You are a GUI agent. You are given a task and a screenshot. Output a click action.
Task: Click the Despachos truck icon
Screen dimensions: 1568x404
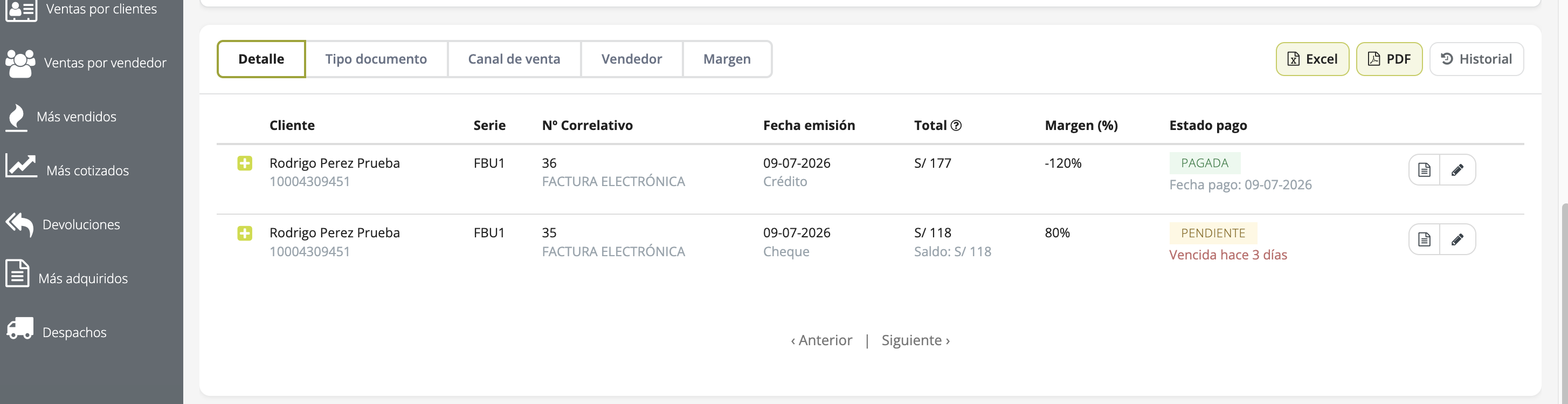click(x=20, y=328)
